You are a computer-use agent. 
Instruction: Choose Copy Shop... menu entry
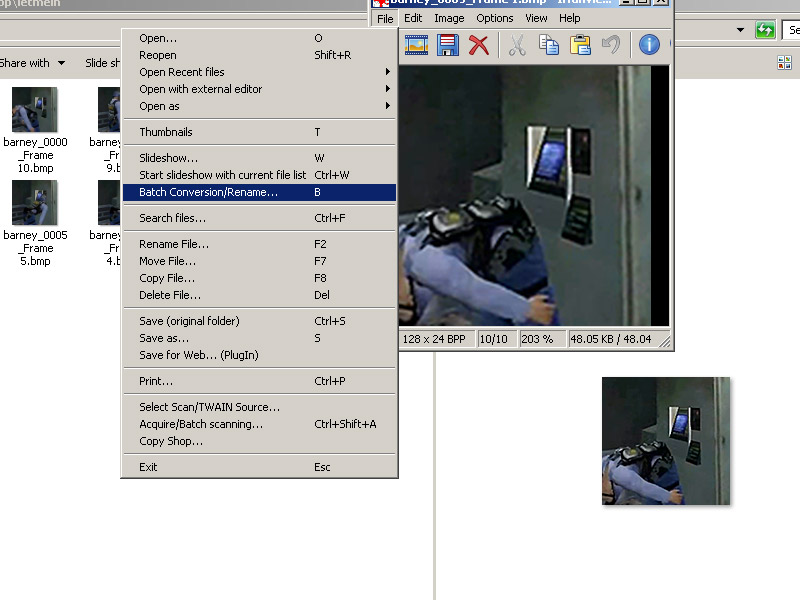259,441
